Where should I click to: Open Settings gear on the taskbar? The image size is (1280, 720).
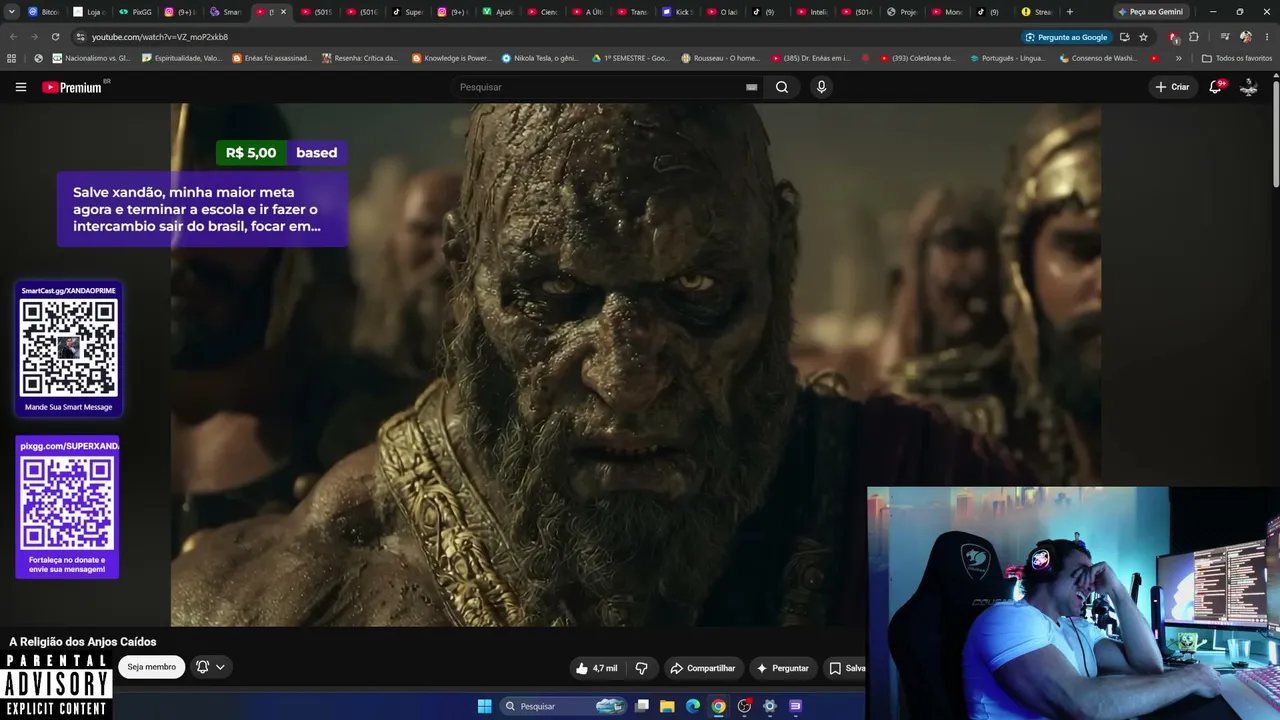pos(769,706)
